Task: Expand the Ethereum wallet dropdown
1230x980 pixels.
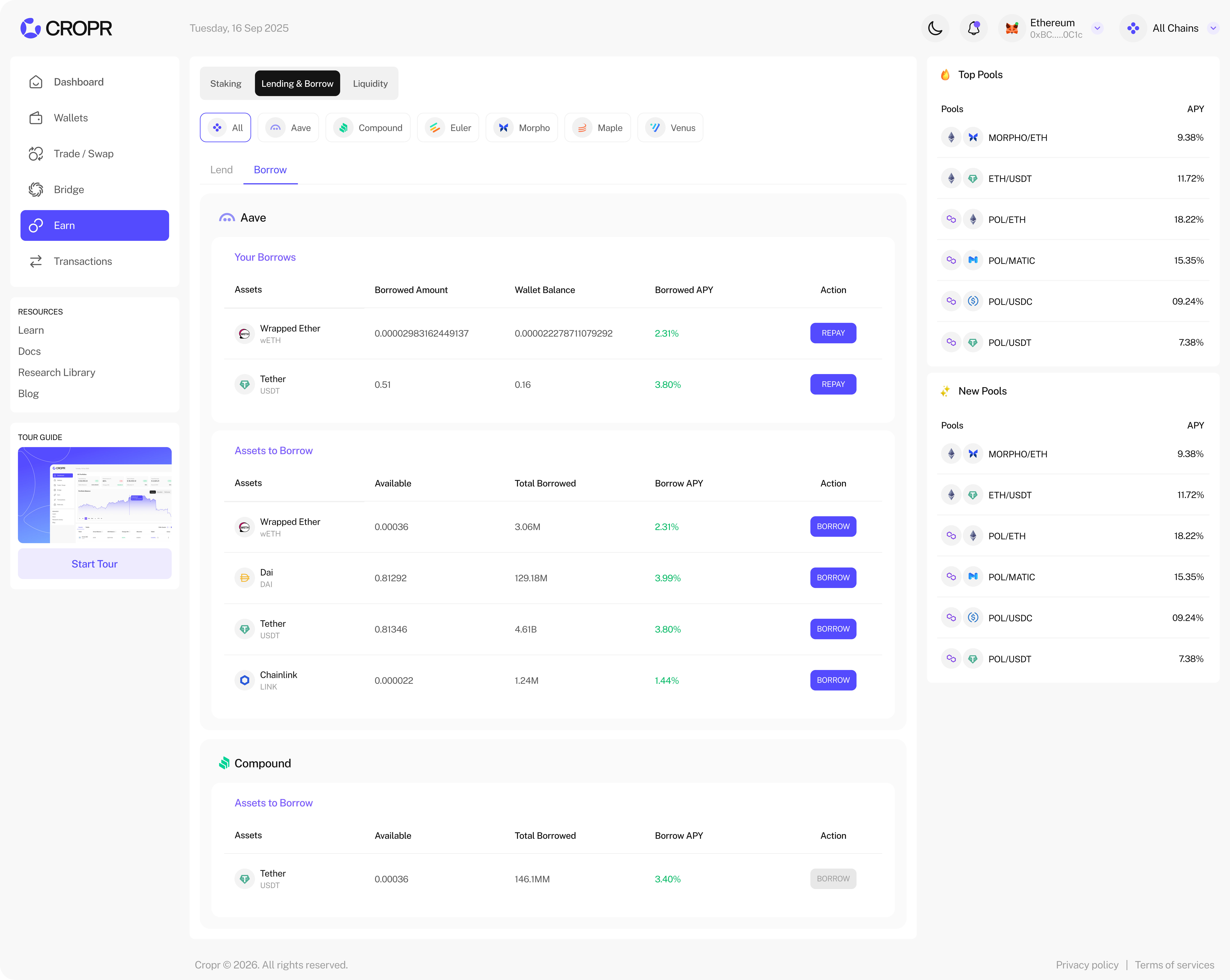Action: click(x=1097, y=28)
